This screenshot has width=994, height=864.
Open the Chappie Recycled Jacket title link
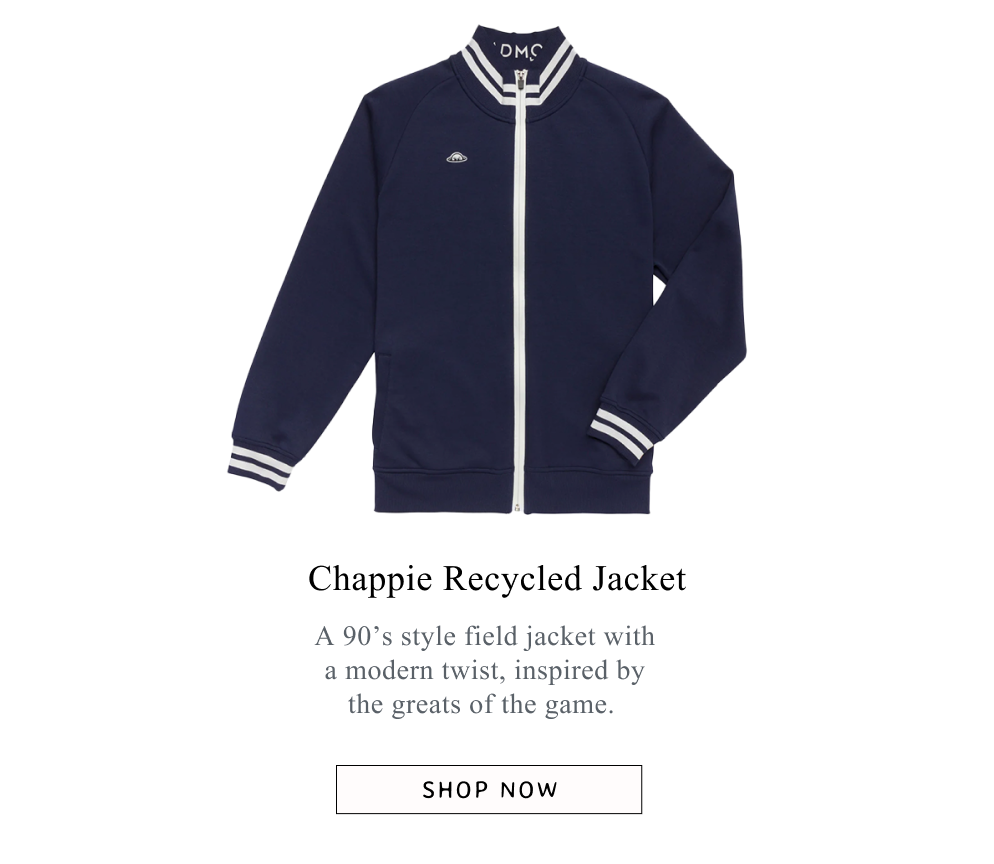(x=497, y=579)
